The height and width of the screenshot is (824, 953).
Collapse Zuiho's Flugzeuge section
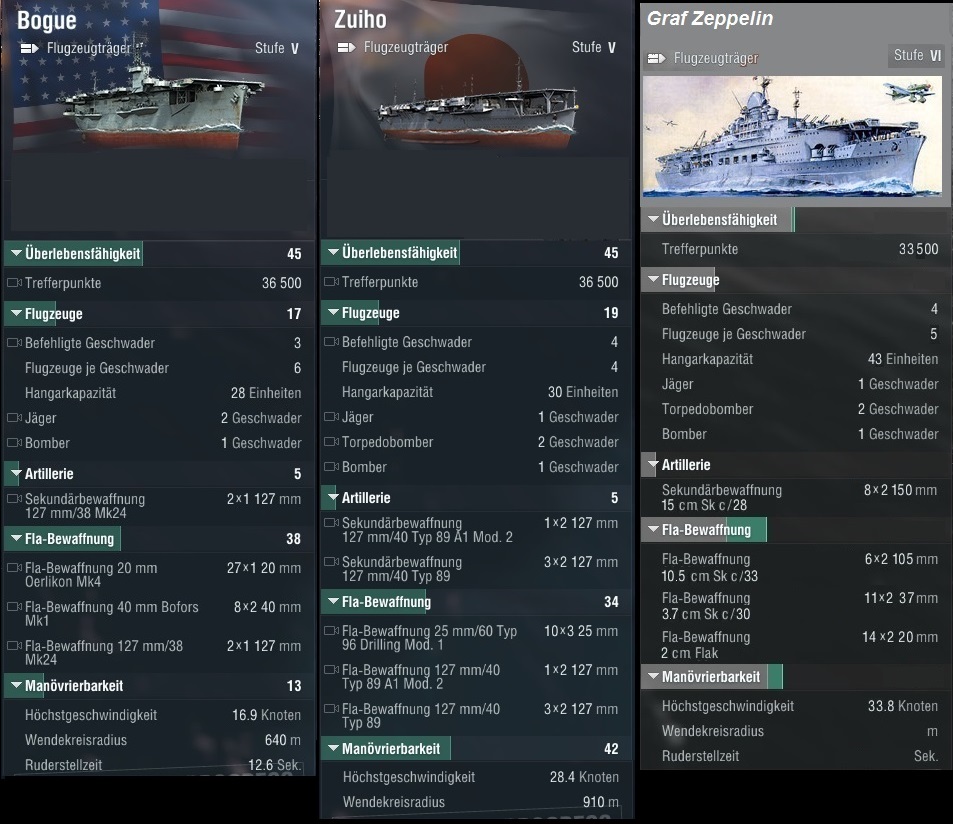[x=332, y=313]
